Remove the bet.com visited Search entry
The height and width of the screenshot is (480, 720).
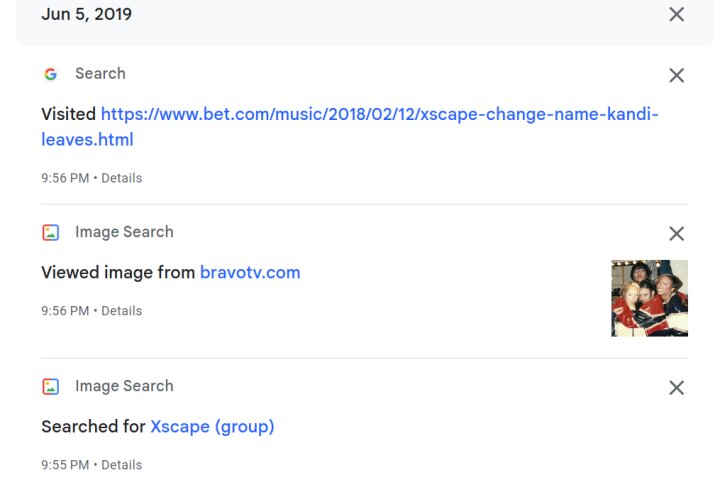(x=676, y=75)
